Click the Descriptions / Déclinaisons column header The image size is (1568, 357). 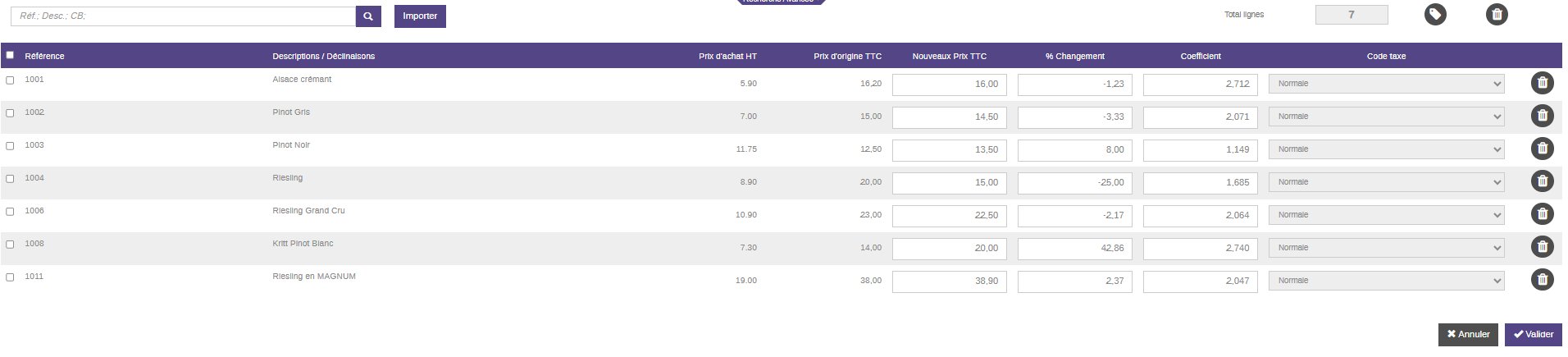click(323, 57)
